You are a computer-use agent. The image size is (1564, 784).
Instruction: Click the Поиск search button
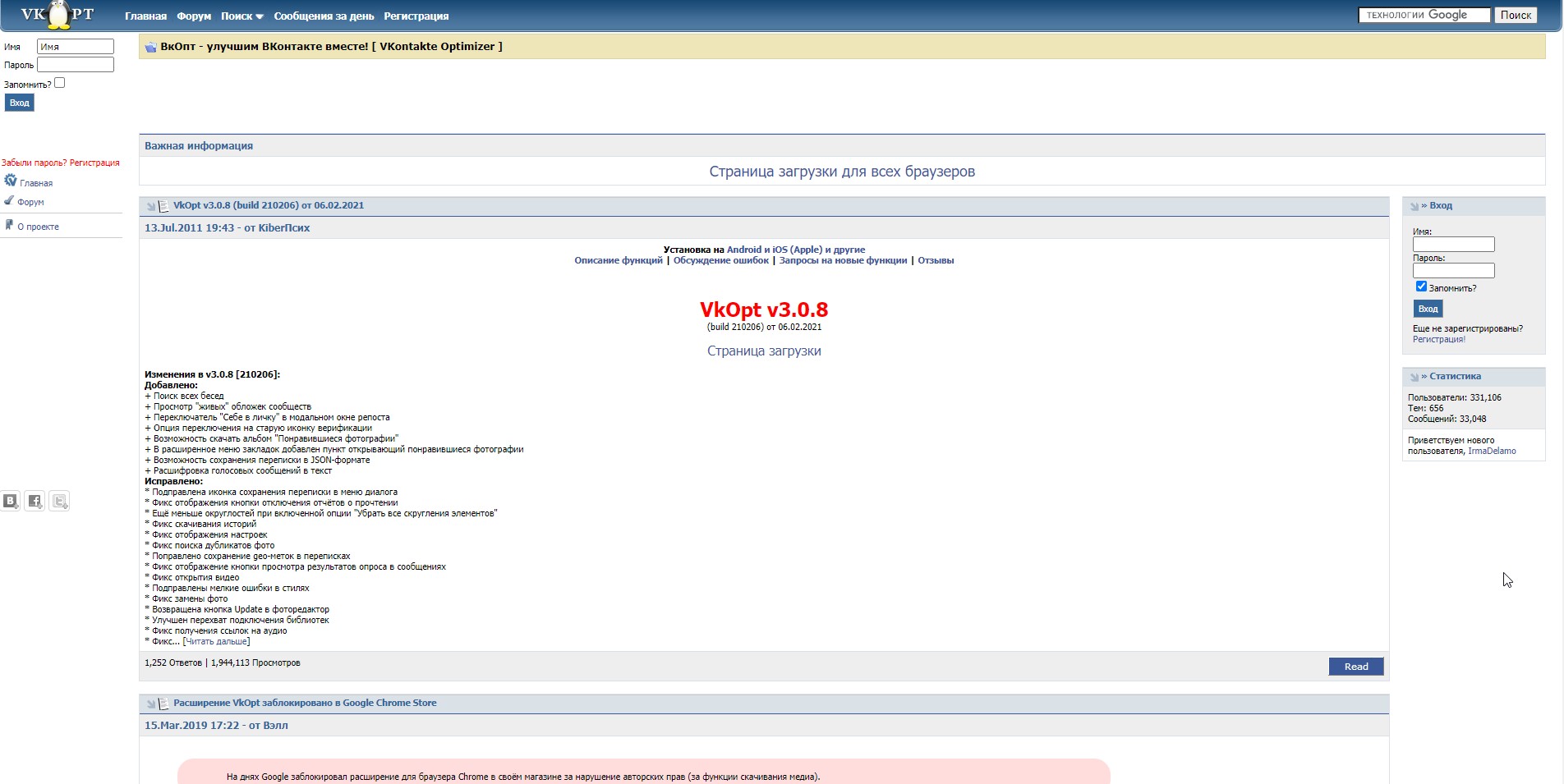(x=1516, y=15)
